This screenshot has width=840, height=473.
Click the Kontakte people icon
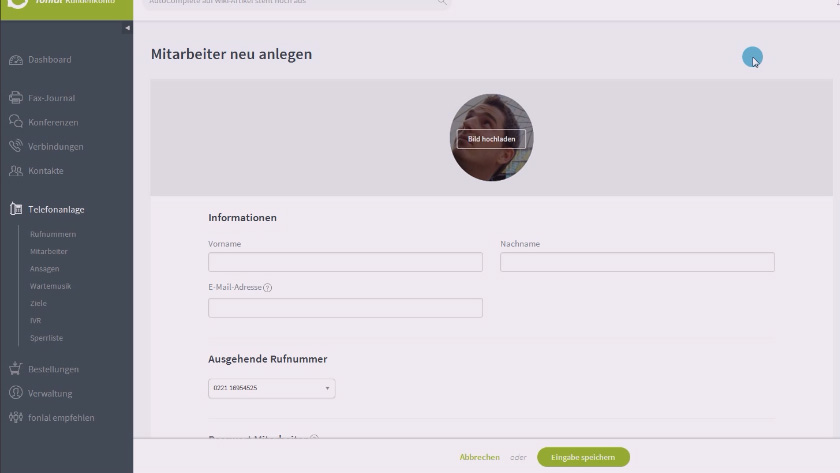[x=16, y=170]
